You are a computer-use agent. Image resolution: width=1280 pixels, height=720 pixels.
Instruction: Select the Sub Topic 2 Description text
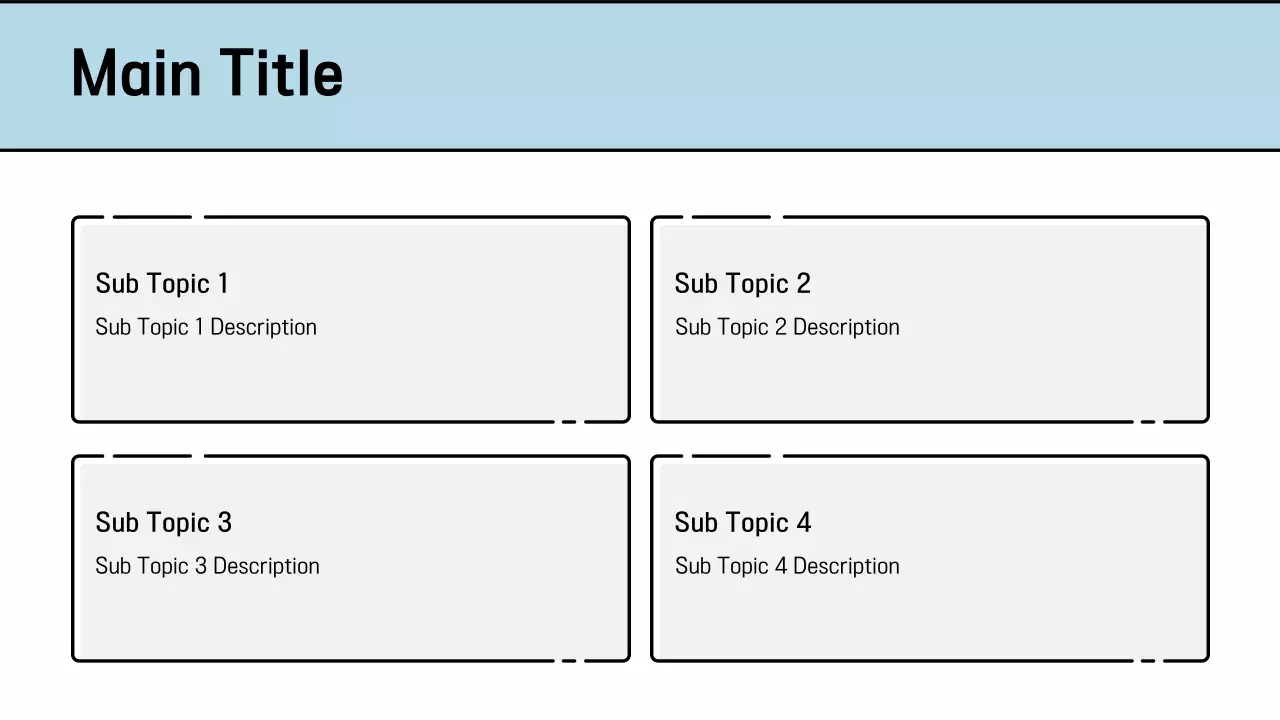click(787, 327)
